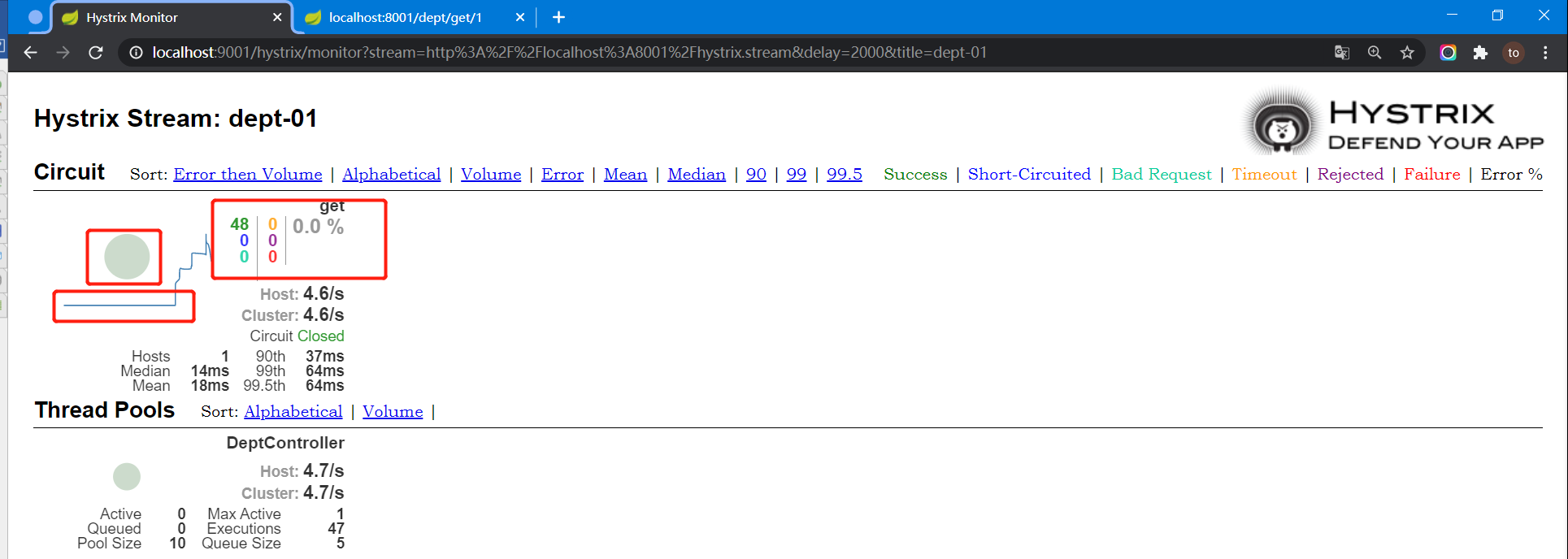Click the Success legend label
The image size is (1568, 559).
tap(915, 174)
